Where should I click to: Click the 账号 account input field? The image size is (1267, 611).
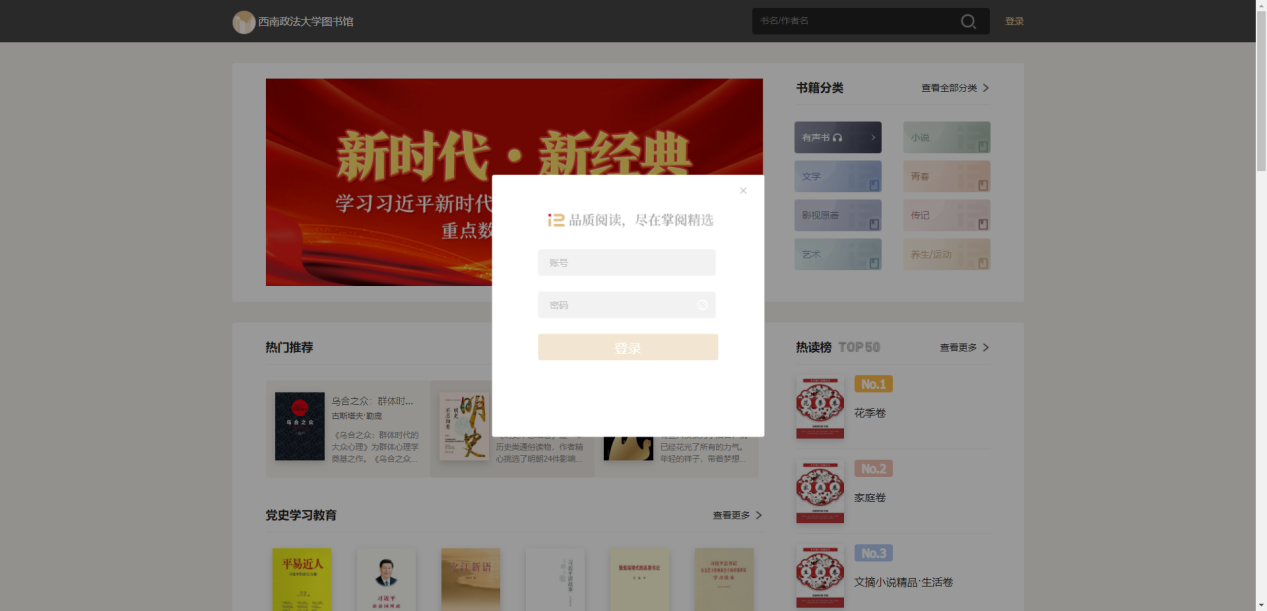coord(626,263)
